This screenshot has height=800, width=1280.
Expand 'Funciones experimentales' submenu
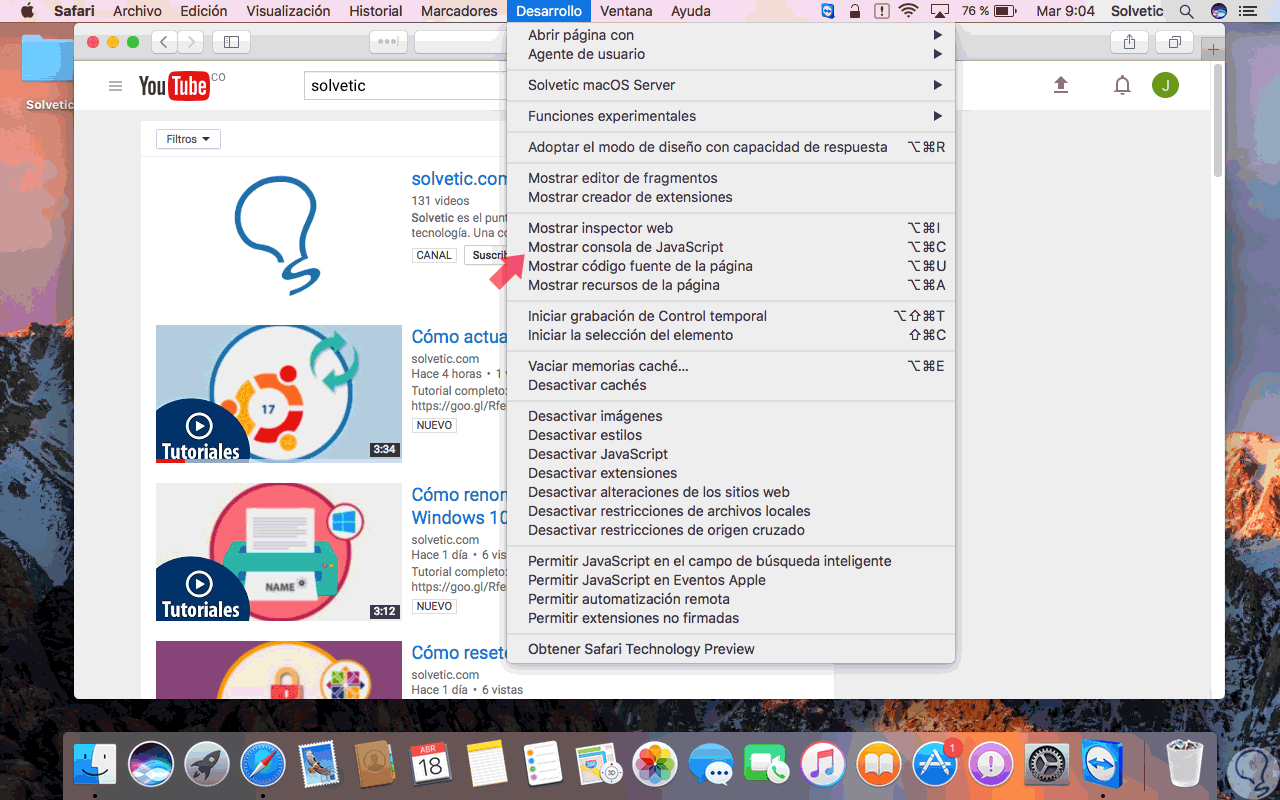pos(731,116)
